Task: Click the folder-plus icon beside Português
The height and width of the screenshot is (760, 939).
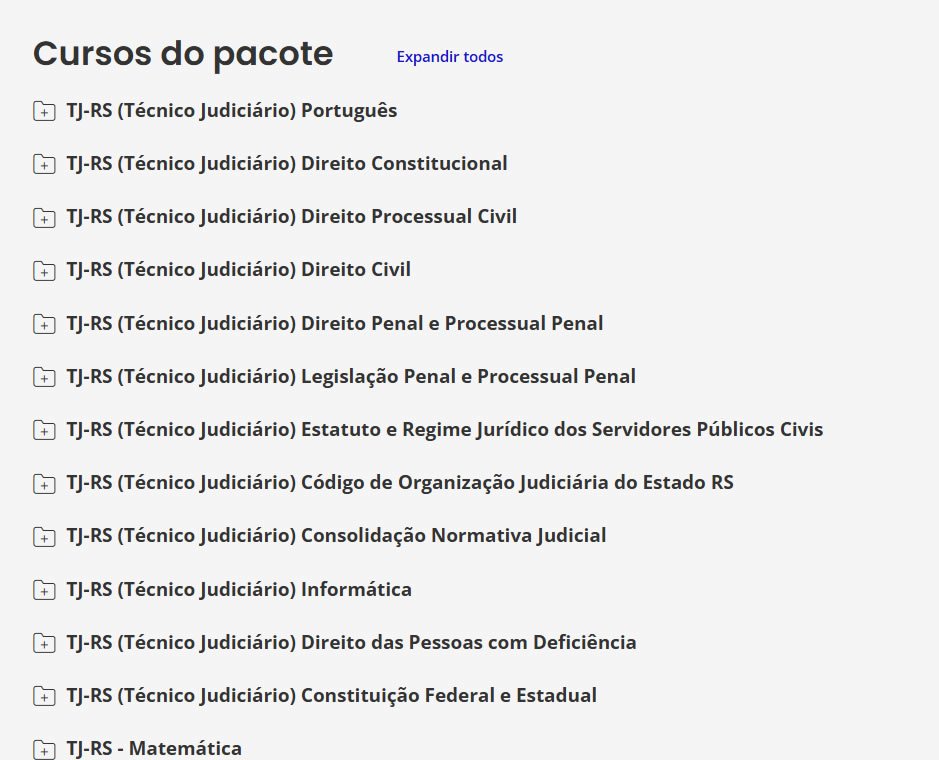Action: coord(44,111)
